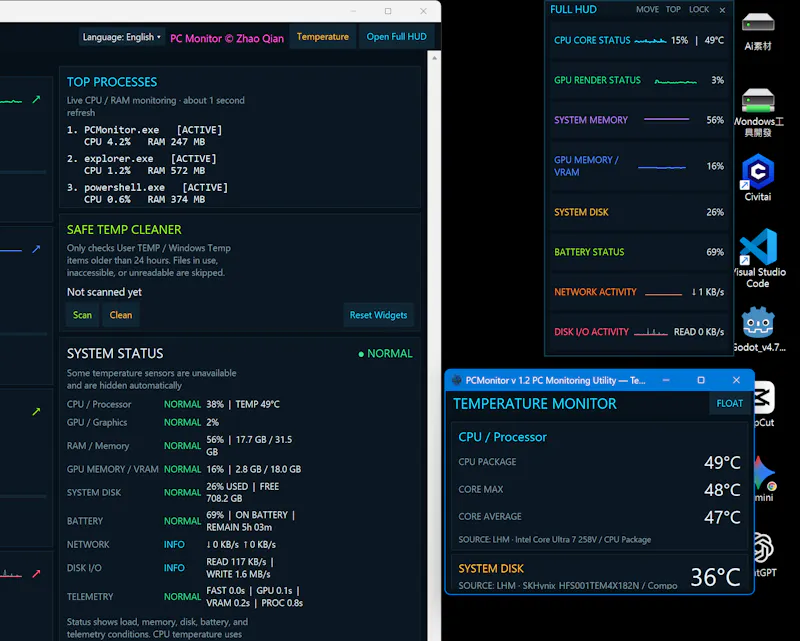The height and width of the screenshot is (641, 800).
Task: Click scrollbar up arrow in main window
Action: pyautogui.click(x=434, y=58)
